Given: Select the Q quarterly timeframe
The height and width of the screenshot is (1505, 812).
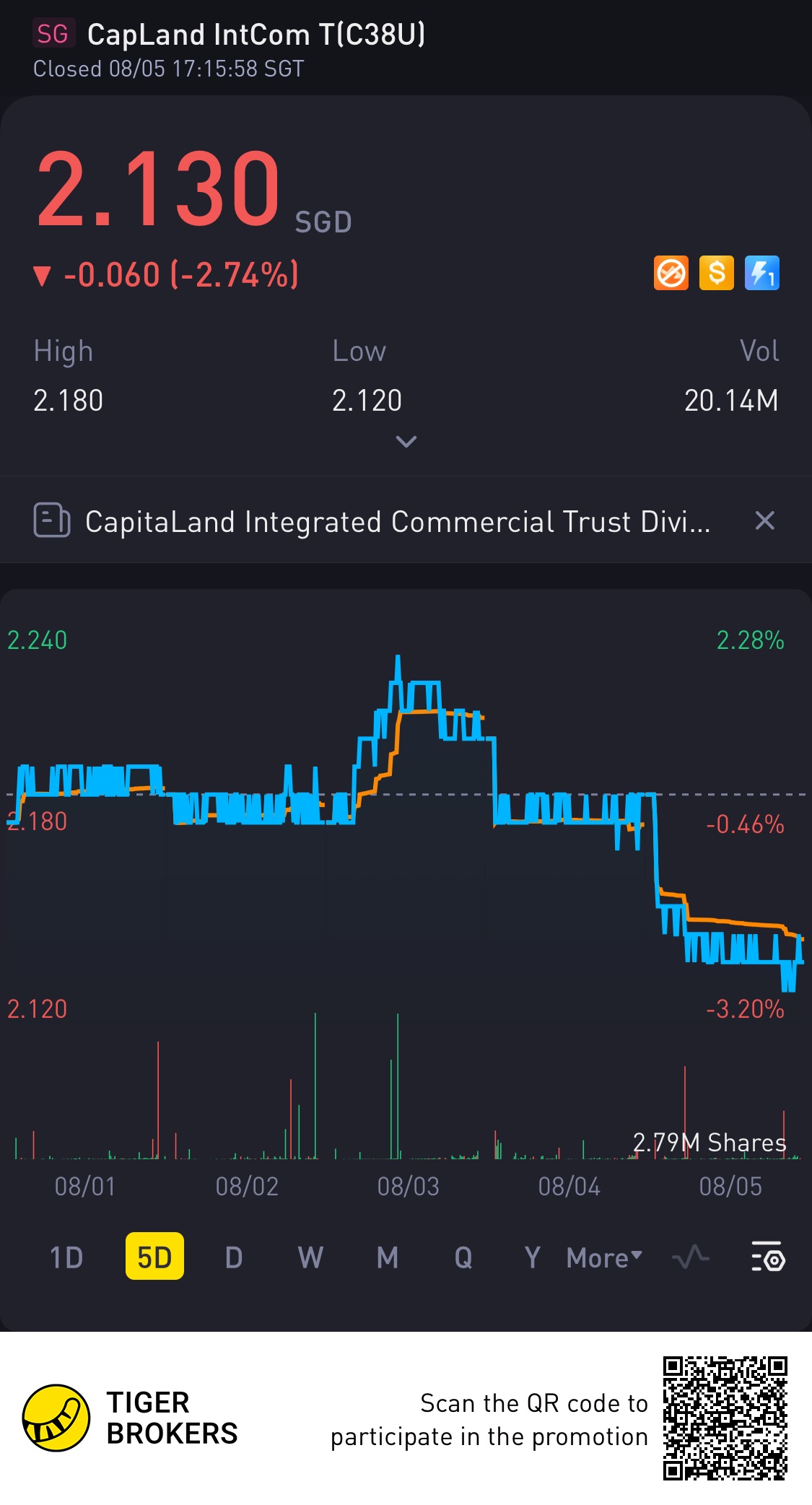Looking at the screenshot, I should pyautogui.click(x=463, y=1257).
